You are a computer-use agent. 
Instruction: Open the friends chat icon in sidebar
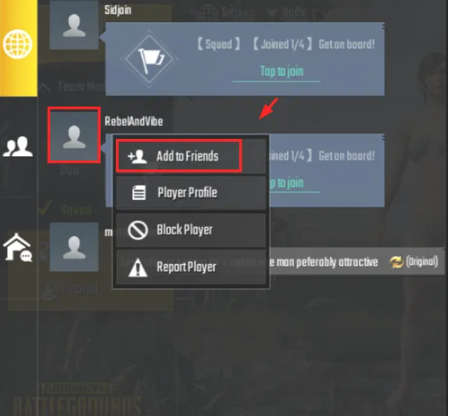coord(18,146)
